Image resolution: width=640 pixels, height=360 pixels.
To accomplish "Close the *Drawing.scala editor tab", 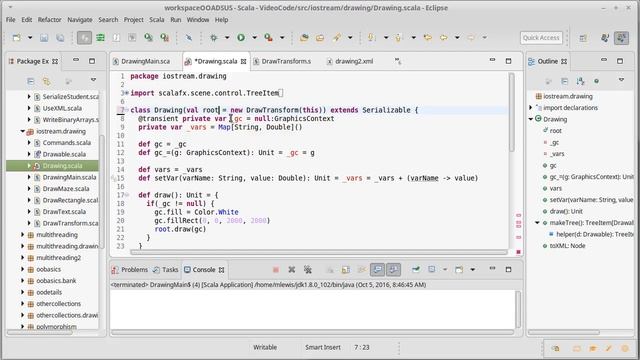I will click(244, 61).
